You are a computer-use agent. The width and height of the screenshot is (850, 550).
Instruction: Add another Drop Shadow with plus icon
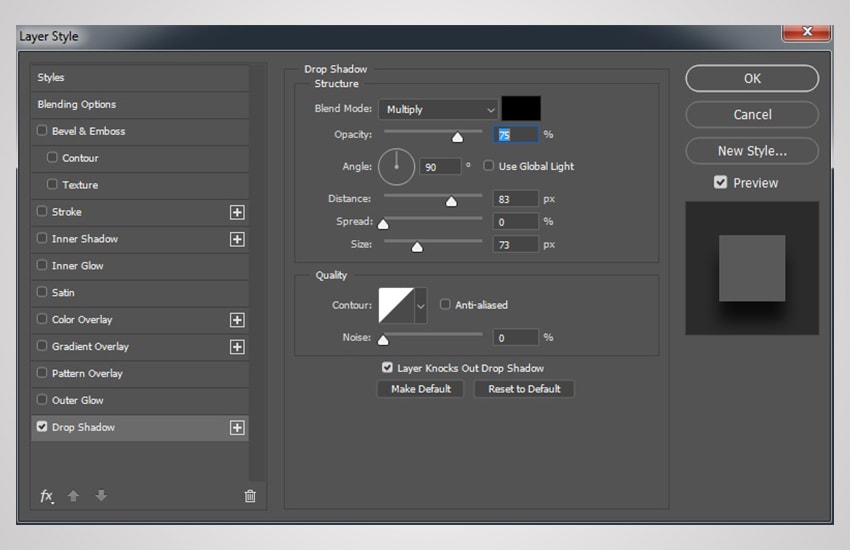237,428
